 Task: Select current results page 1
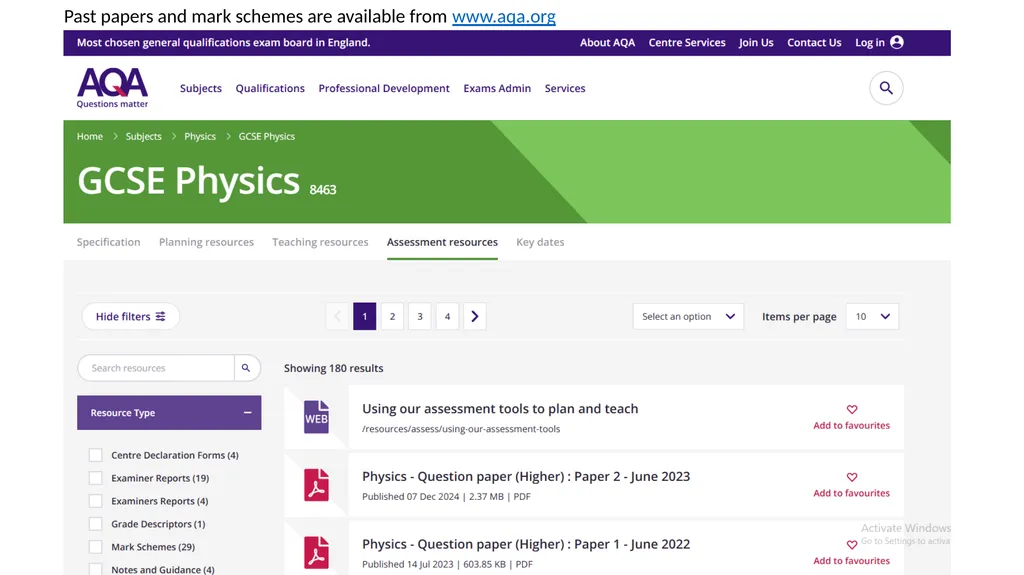tap(364, 316)
